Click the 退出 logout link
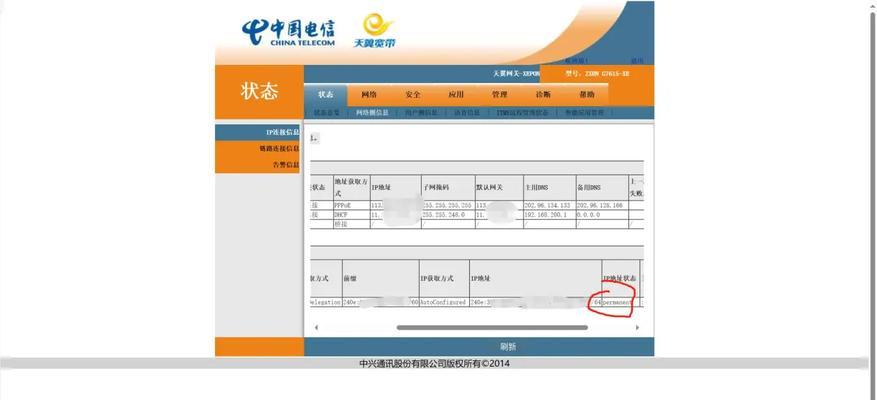 (x=637, y=60)
